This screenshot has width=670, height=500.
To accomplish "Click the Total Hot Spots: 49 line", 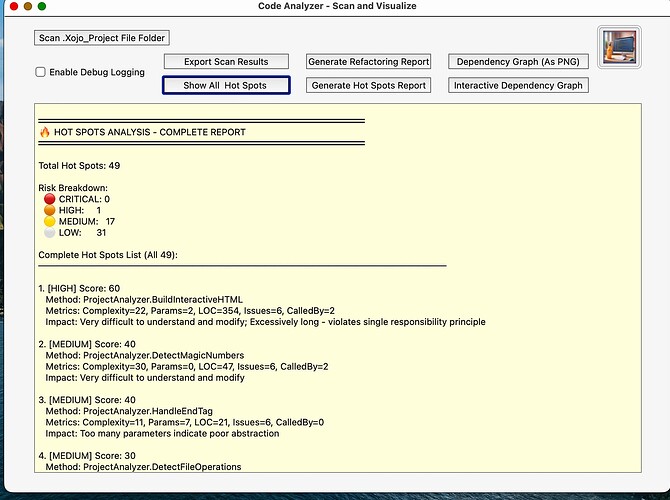I will click(79, 166).
